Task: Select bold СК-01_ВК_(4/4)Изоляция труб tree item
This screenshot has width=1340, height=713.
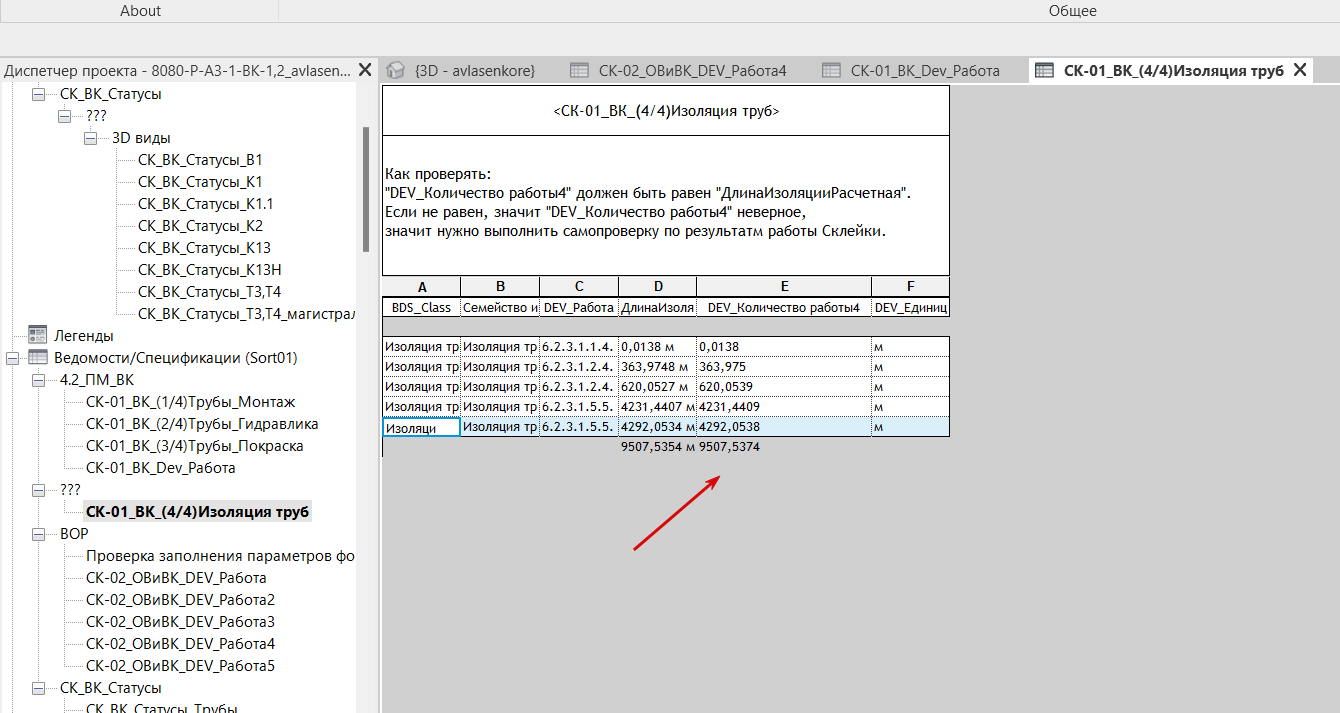Action: [x=197, y=512]
